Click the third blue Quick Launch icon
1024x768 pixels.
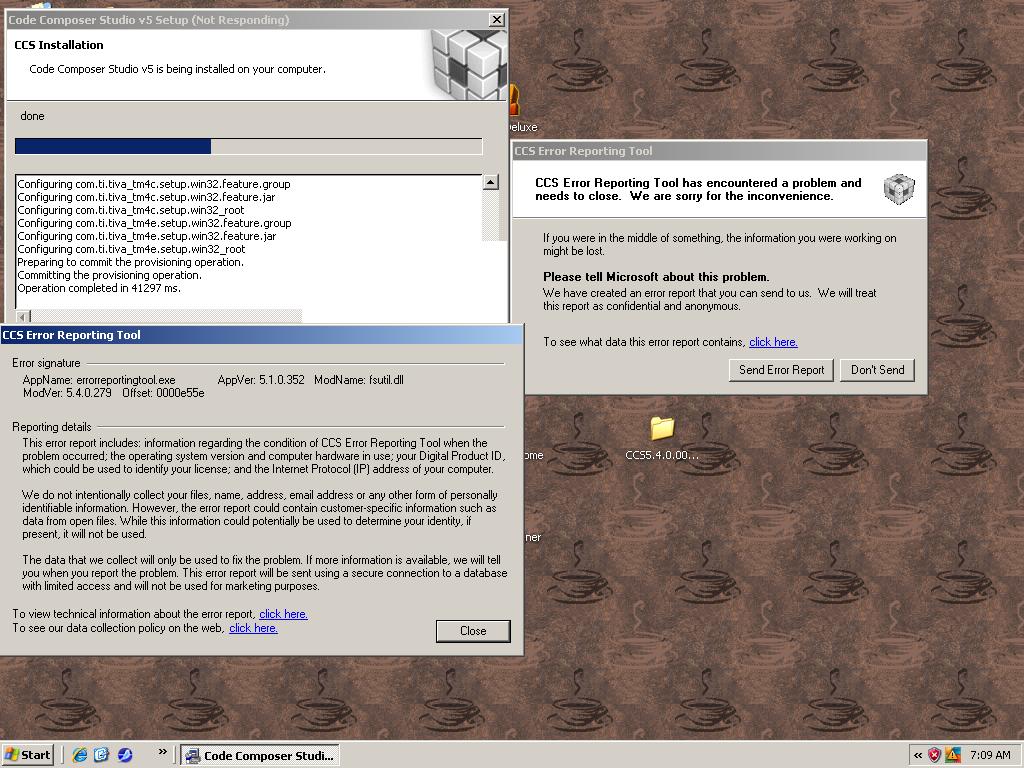point(125,755)
